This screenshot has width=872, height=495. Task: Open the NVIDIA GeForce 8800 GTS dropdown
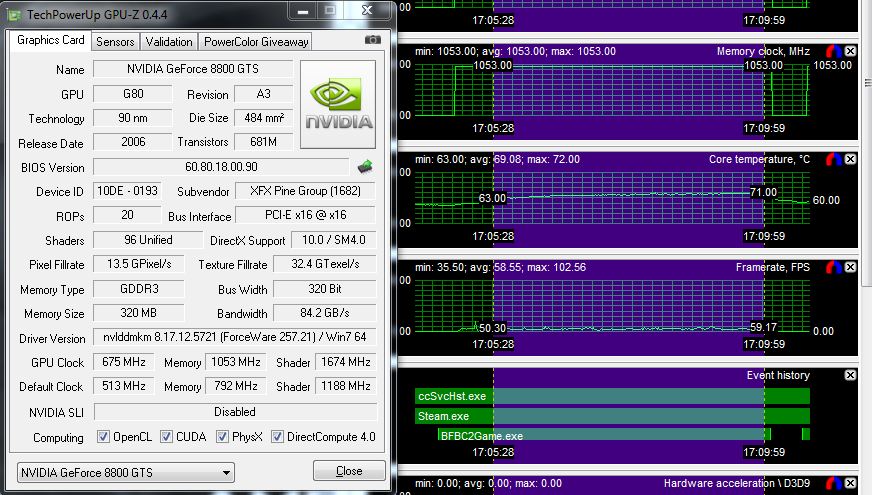(x=126, y=472)
